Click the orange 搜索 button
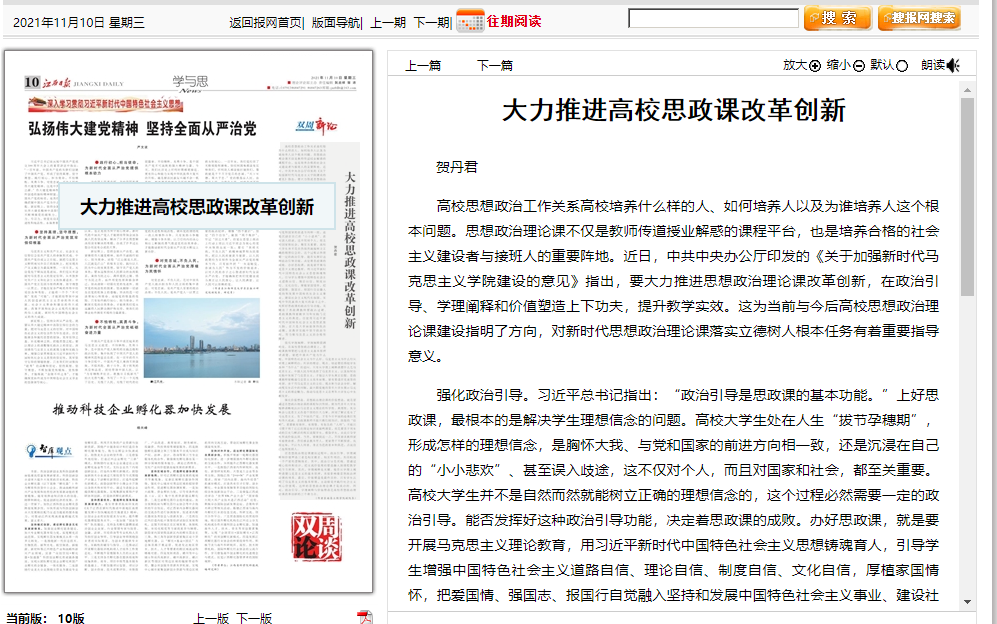The width and height of the screenshot is (997, 624). 836,19
